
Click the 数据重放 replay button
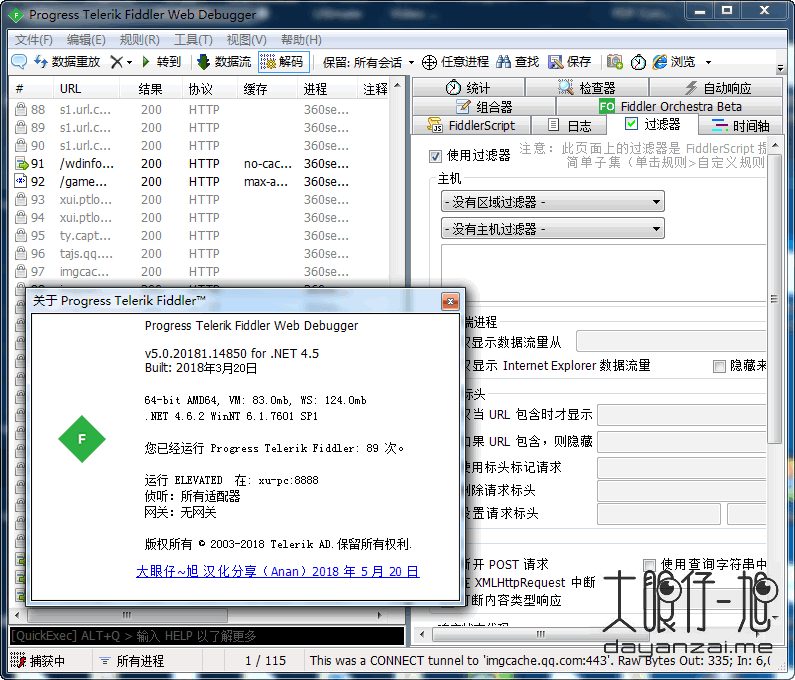point(67,62)
